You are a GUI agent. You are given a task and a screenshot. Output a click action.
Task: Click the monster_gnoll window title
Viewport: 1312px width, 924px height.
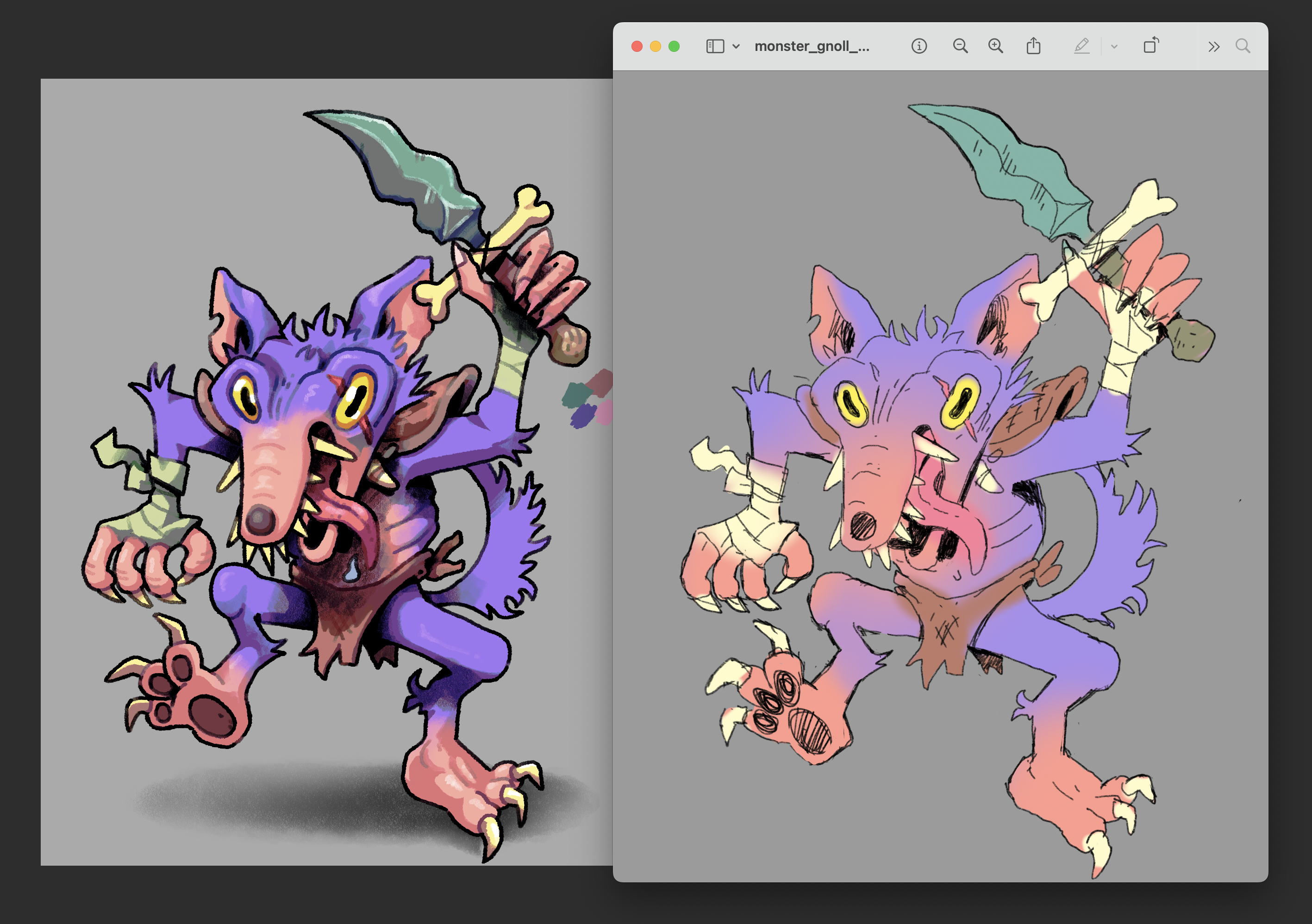812,46
